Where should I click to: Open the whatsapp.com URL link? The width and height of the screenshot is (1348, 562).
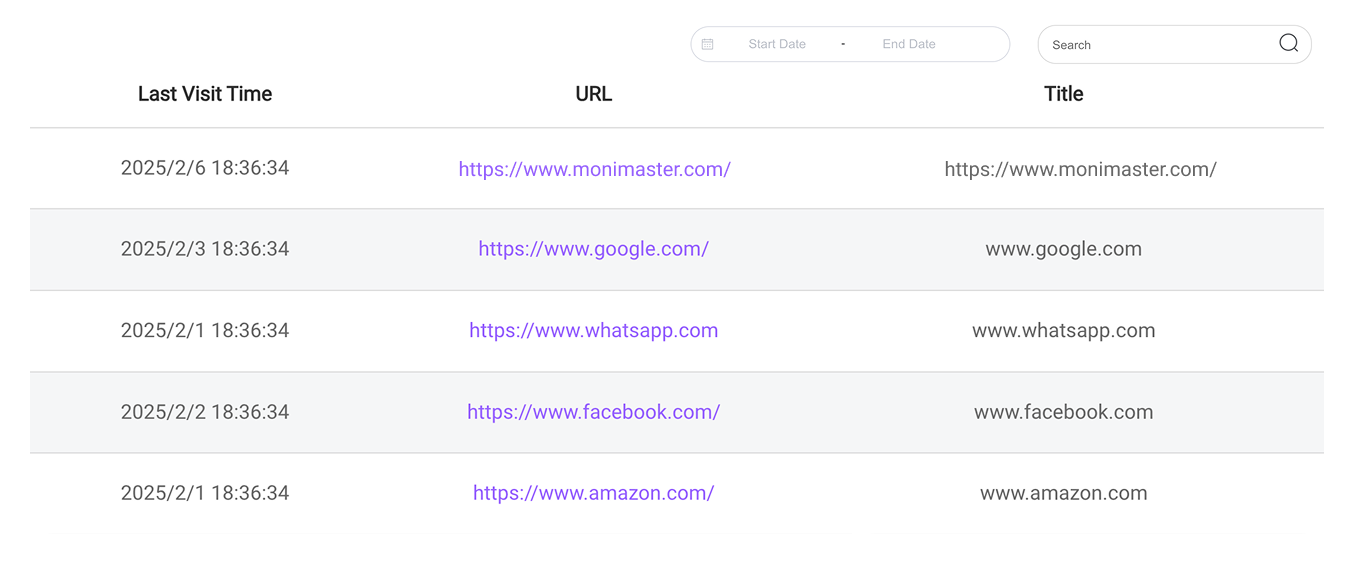(593, 330)
